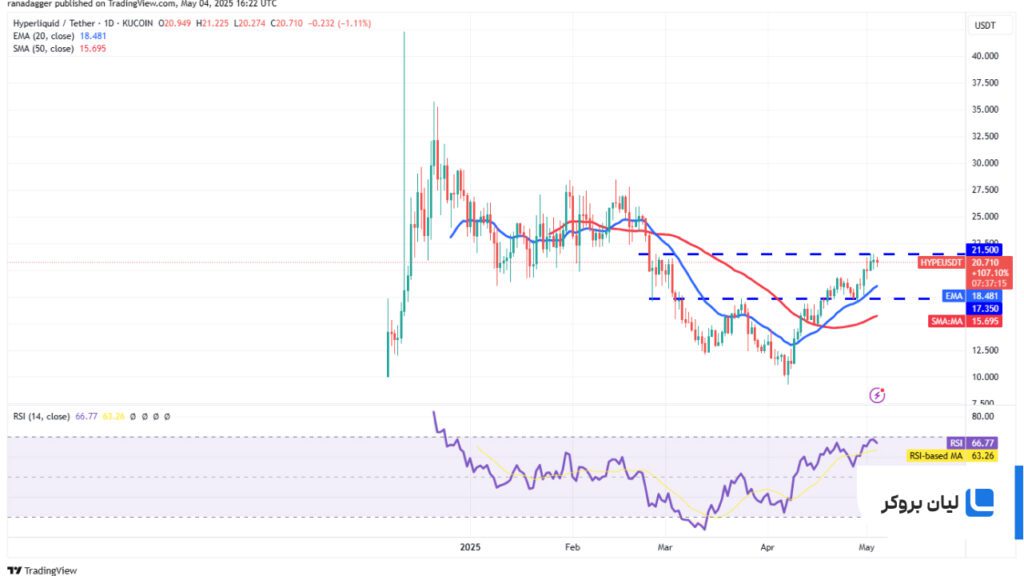Click the 21.500 blue price label
This screenshot has height=576, width=1024.
coord(984,250)
